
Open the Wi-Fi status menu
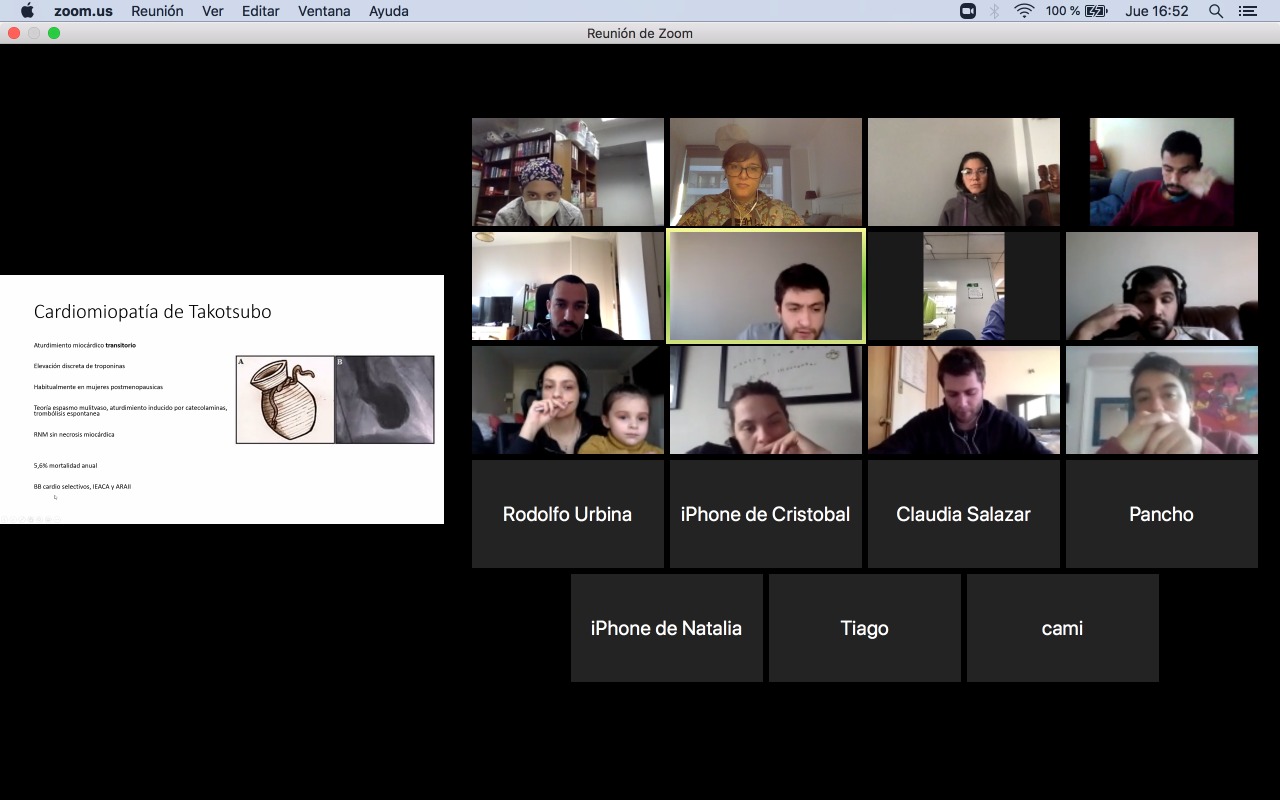1023,11
